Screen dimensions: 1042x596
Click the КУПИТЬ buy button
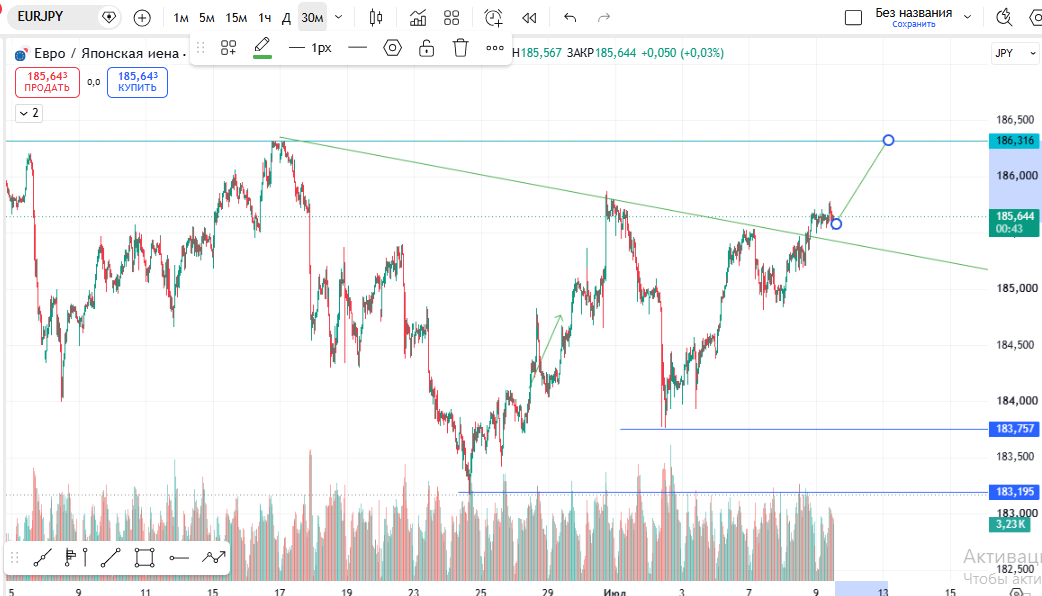(x=138, y=82)
